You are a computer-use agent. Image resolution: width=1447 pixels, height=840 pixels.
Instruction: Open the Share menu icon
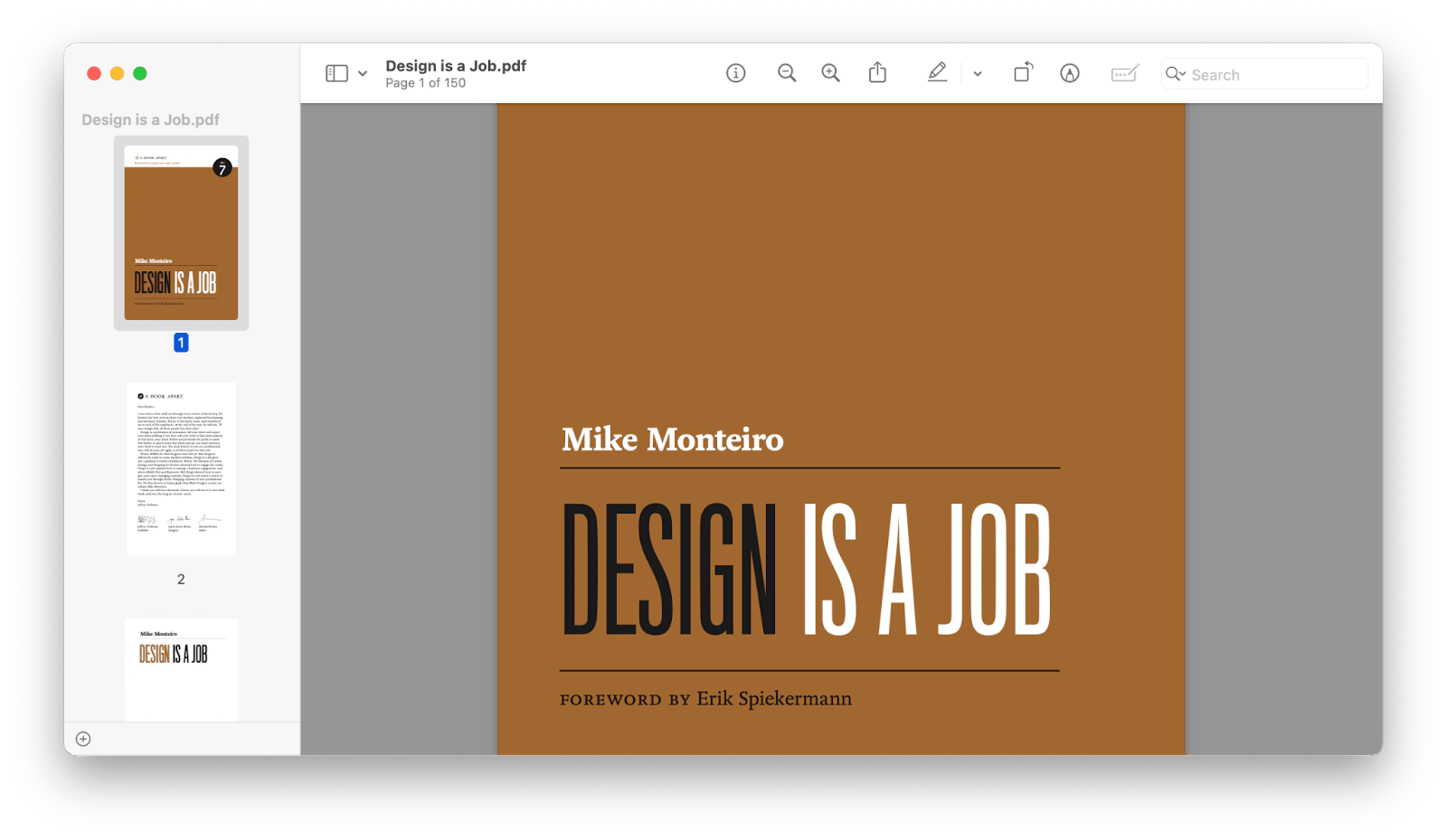[877, 72]
